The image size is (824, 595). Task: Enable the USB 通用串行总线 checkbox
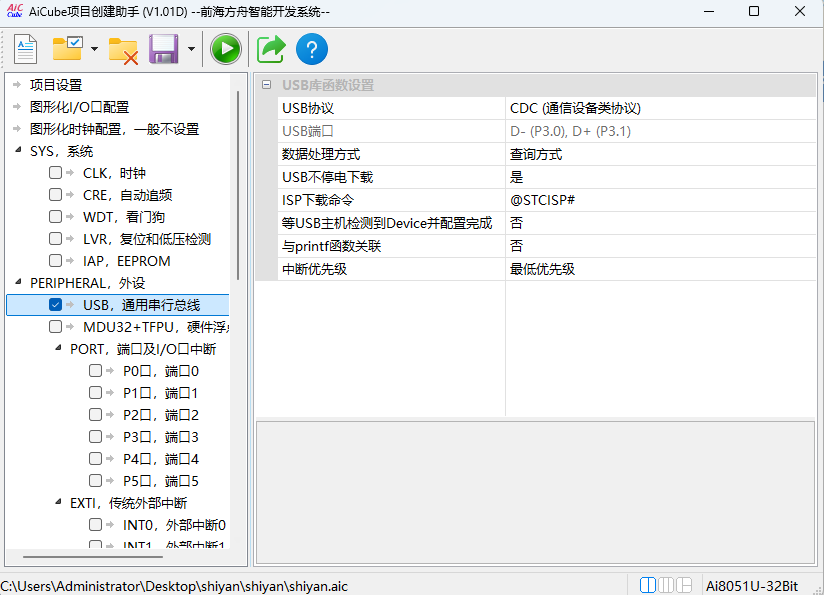coord(55,304)
